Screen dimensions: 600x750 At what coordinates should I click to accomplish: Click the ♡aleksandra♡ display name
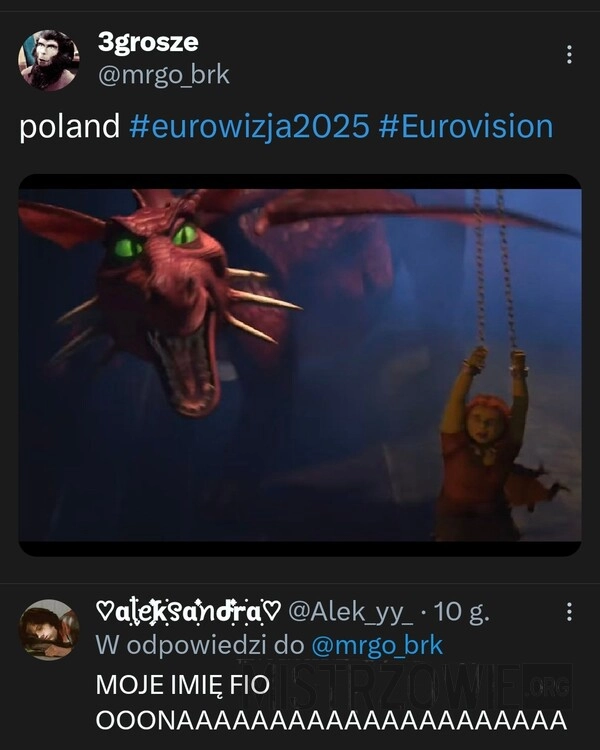click(188, 612)
